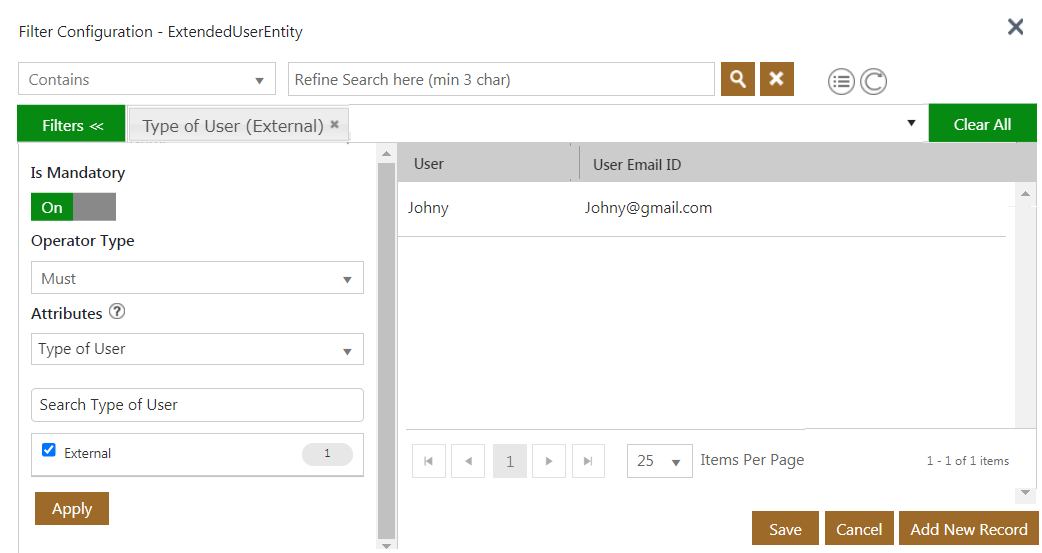Click the circular refresh icon
Viewport: 1042px width, 553px height.
[873, 82]
